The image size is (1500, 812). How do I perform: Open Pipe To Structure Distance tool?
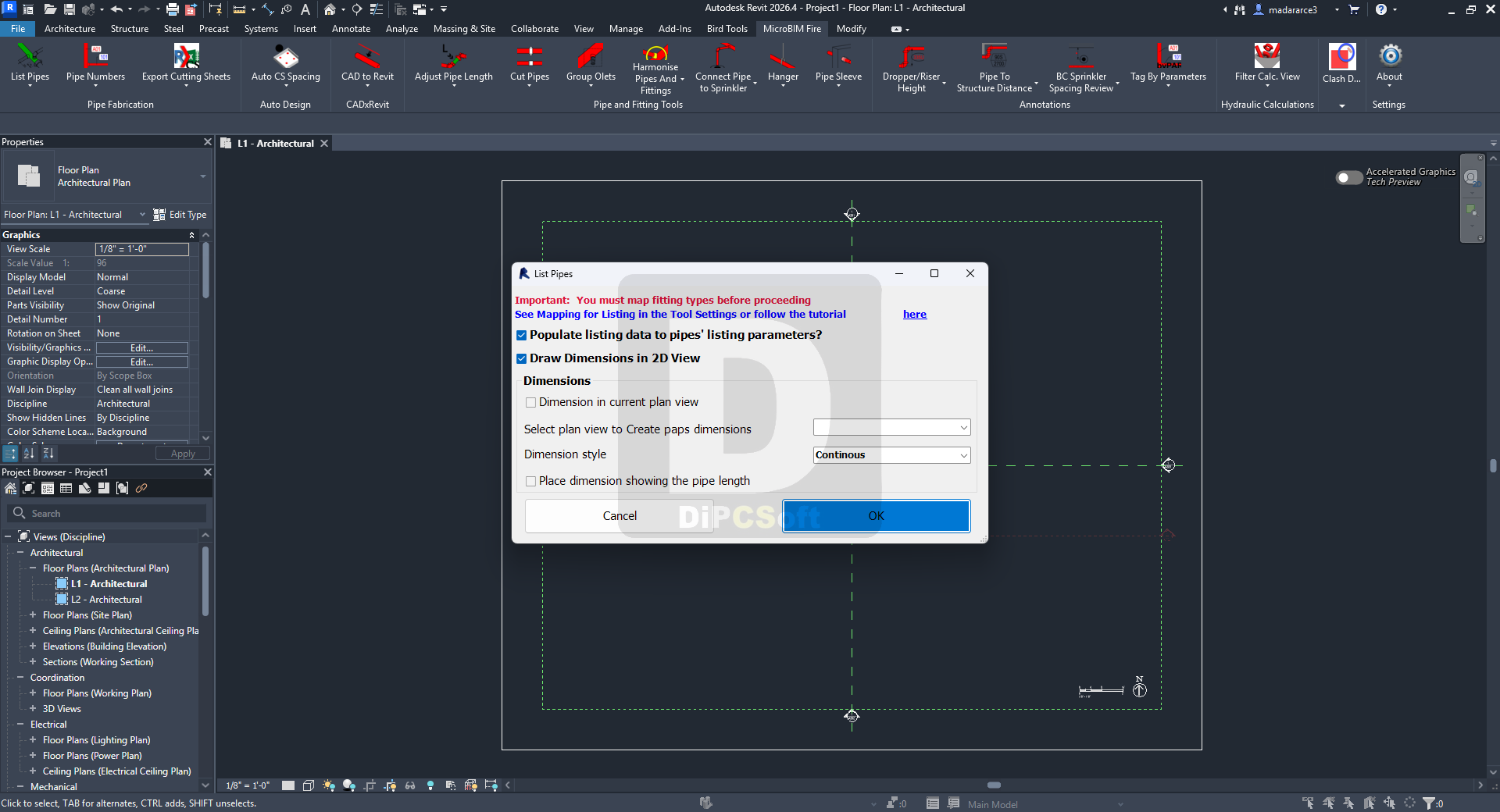995,68
